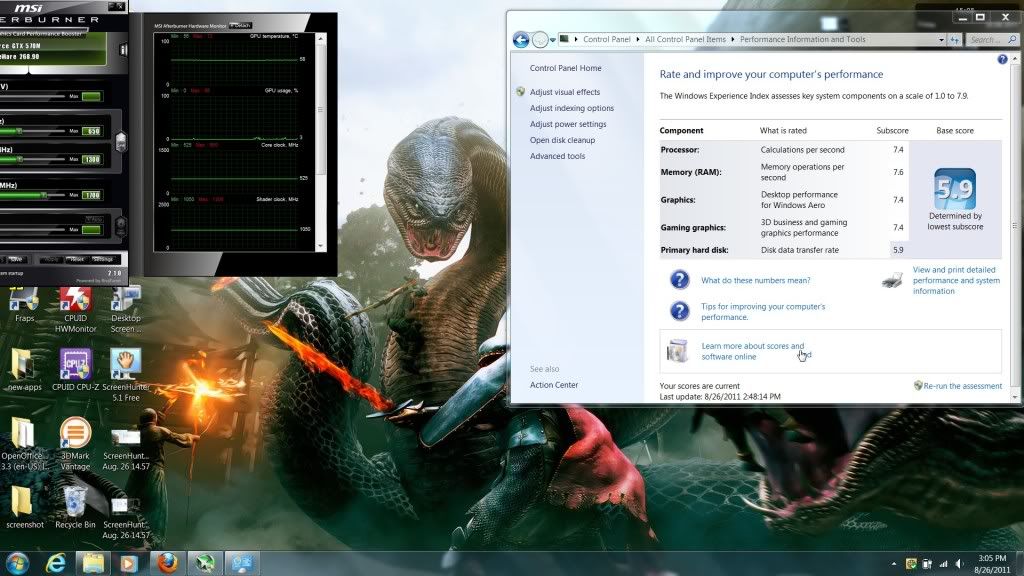Go back with the Control Panel back arrow
Viewport: 1024px width, 576px height.
520,40
